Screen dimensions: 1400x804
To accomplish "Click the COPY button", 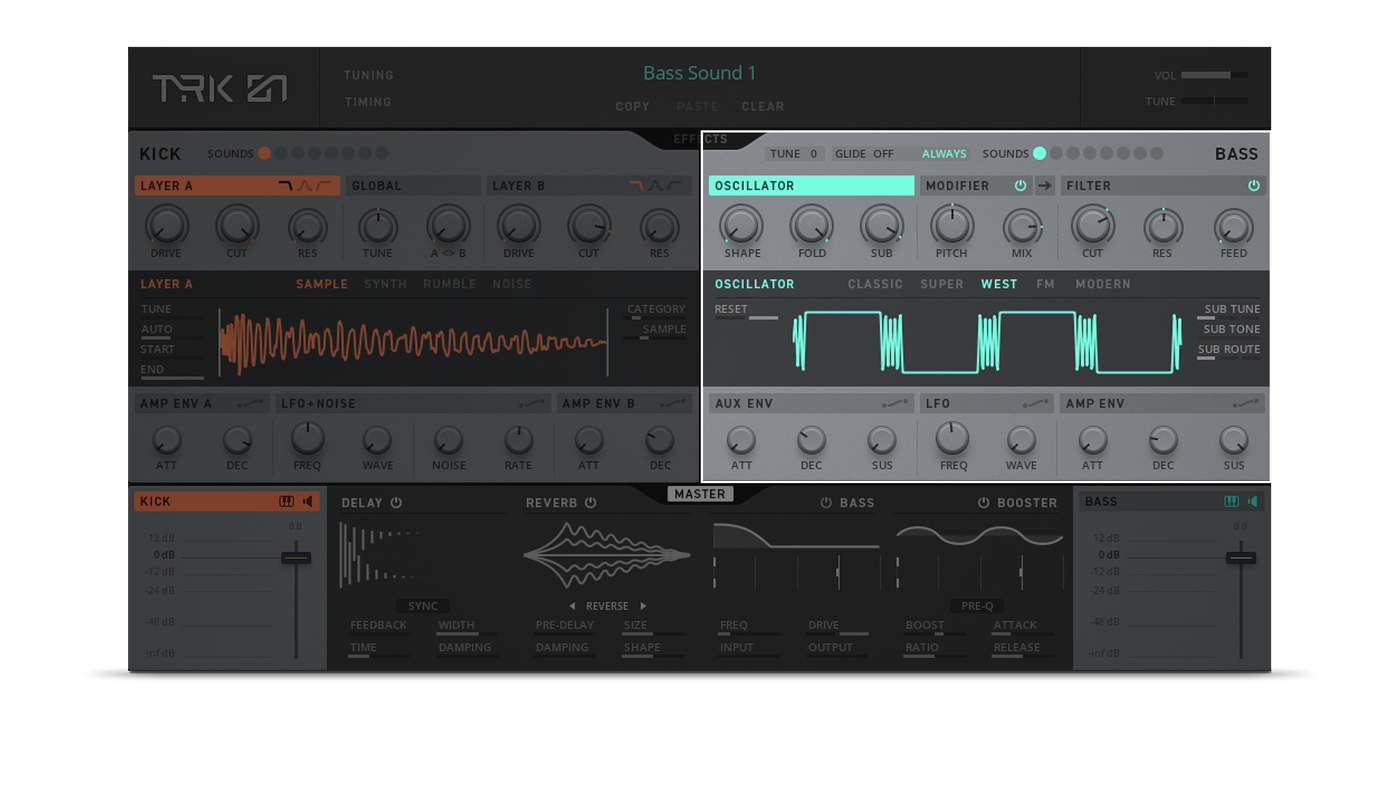I will pos(632,106).
